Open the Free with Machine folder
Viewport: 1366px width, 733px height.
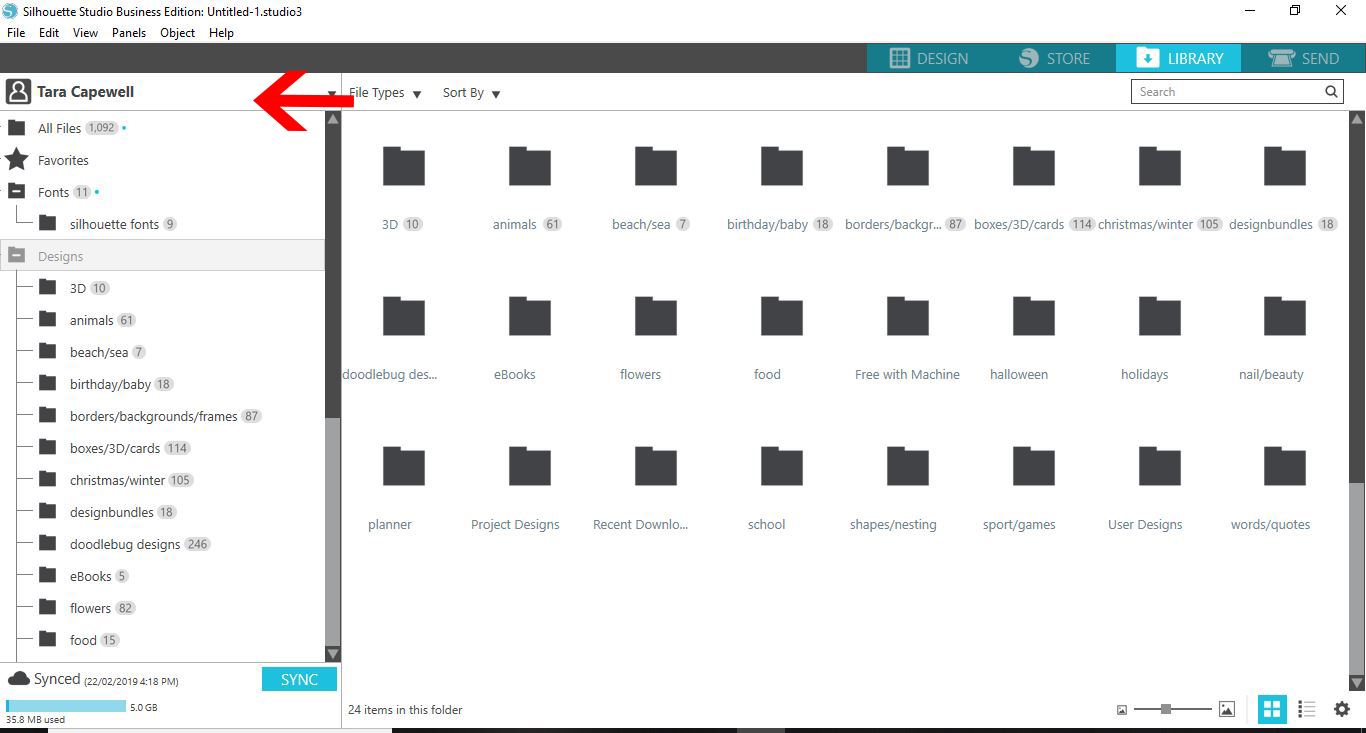(908, 316)
